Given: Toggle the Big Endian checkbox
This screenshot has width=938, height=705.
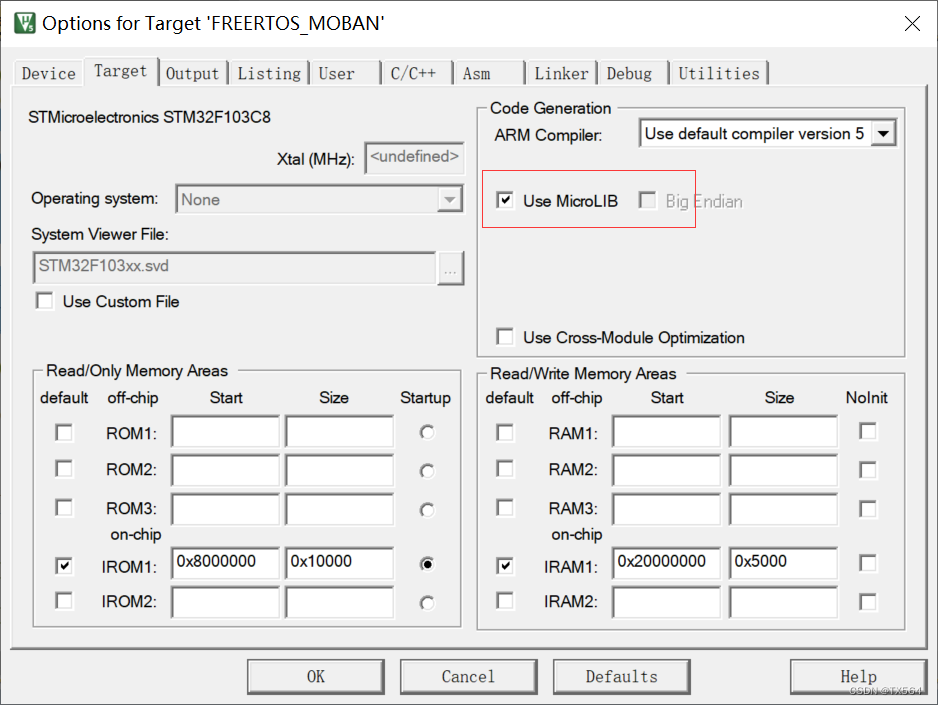Looking at the screenshot, I should 647,200.
